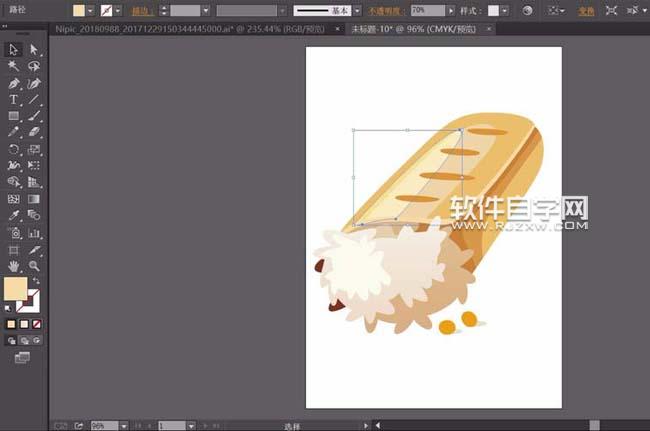
Task: Swap fill and stroke colors arrow
Action: (x=36, y=281)
